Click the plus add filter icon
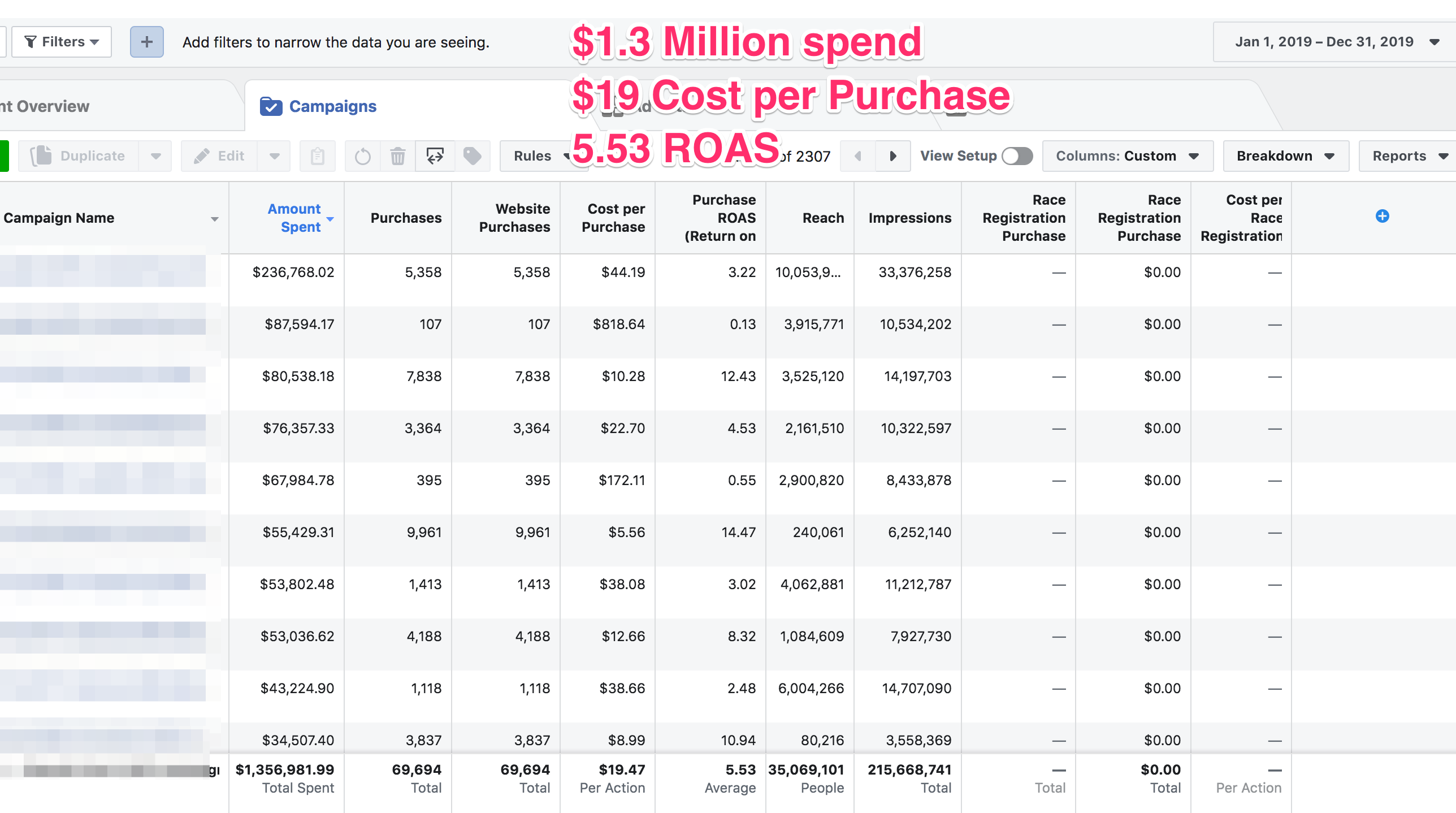Screen dimensions: 1456x813 (x=146, y=42)
